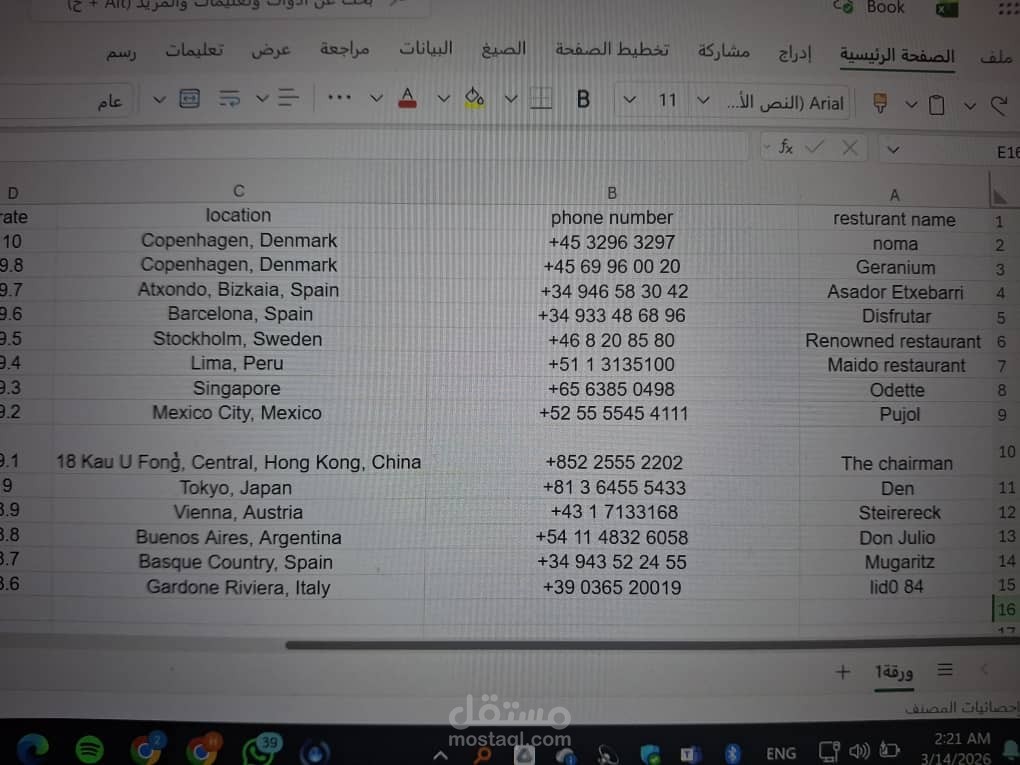Click the general عام number format box
Viewport: 1020px width, 765px height.
[x=67, y=101]
